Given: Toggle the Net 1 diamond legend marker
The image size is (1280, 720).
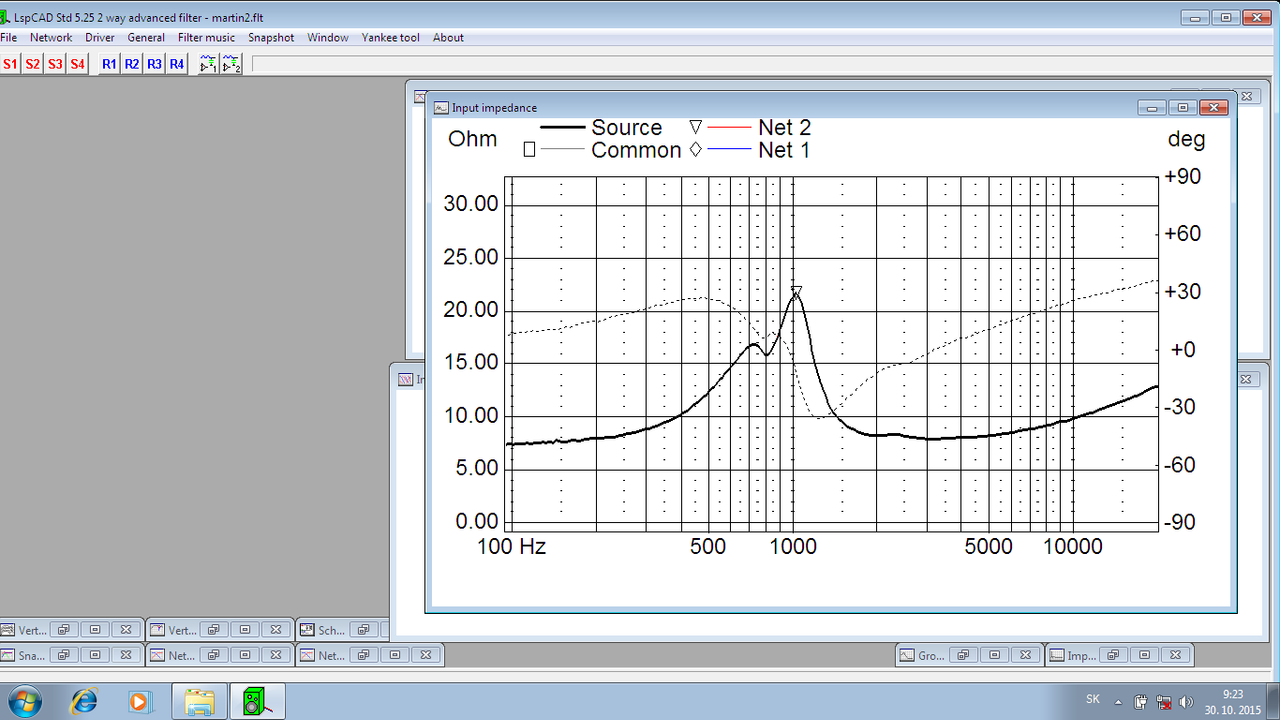Looking at the screenshot, I should coord(696,150).
